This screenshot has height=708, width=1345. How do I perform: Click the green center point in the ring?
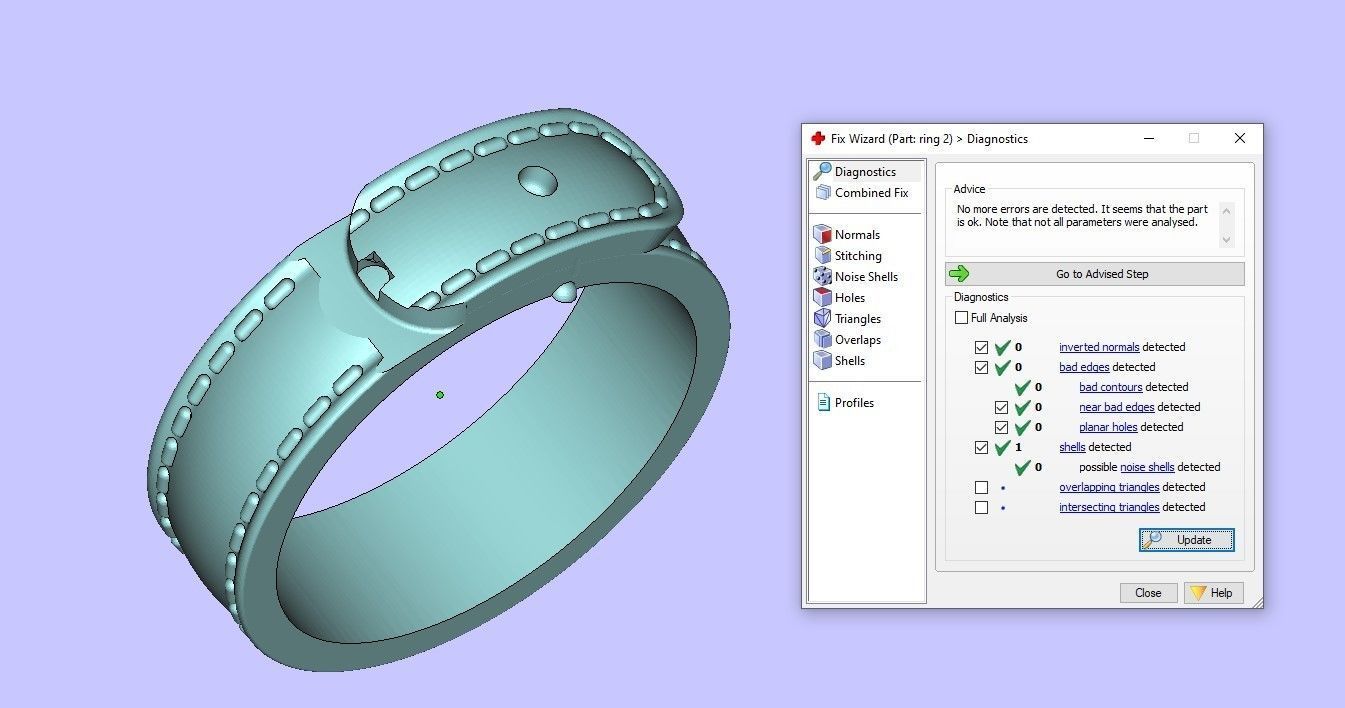(440, 395)
